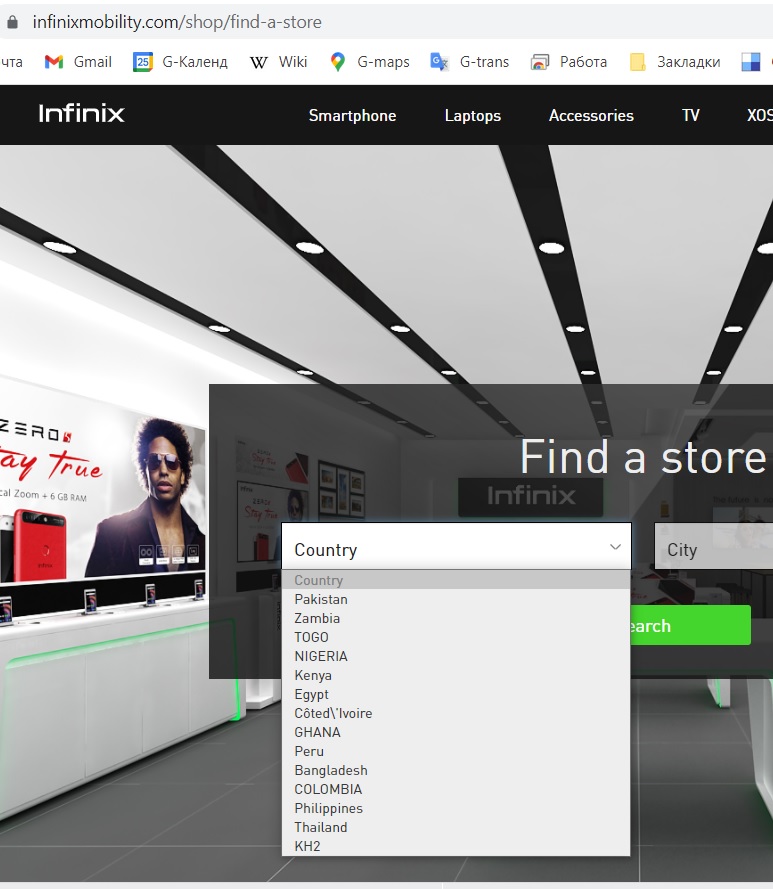Screen dimensions: 773x889
Task: Open the Работа bookmark folder
Action: [570, 62]
